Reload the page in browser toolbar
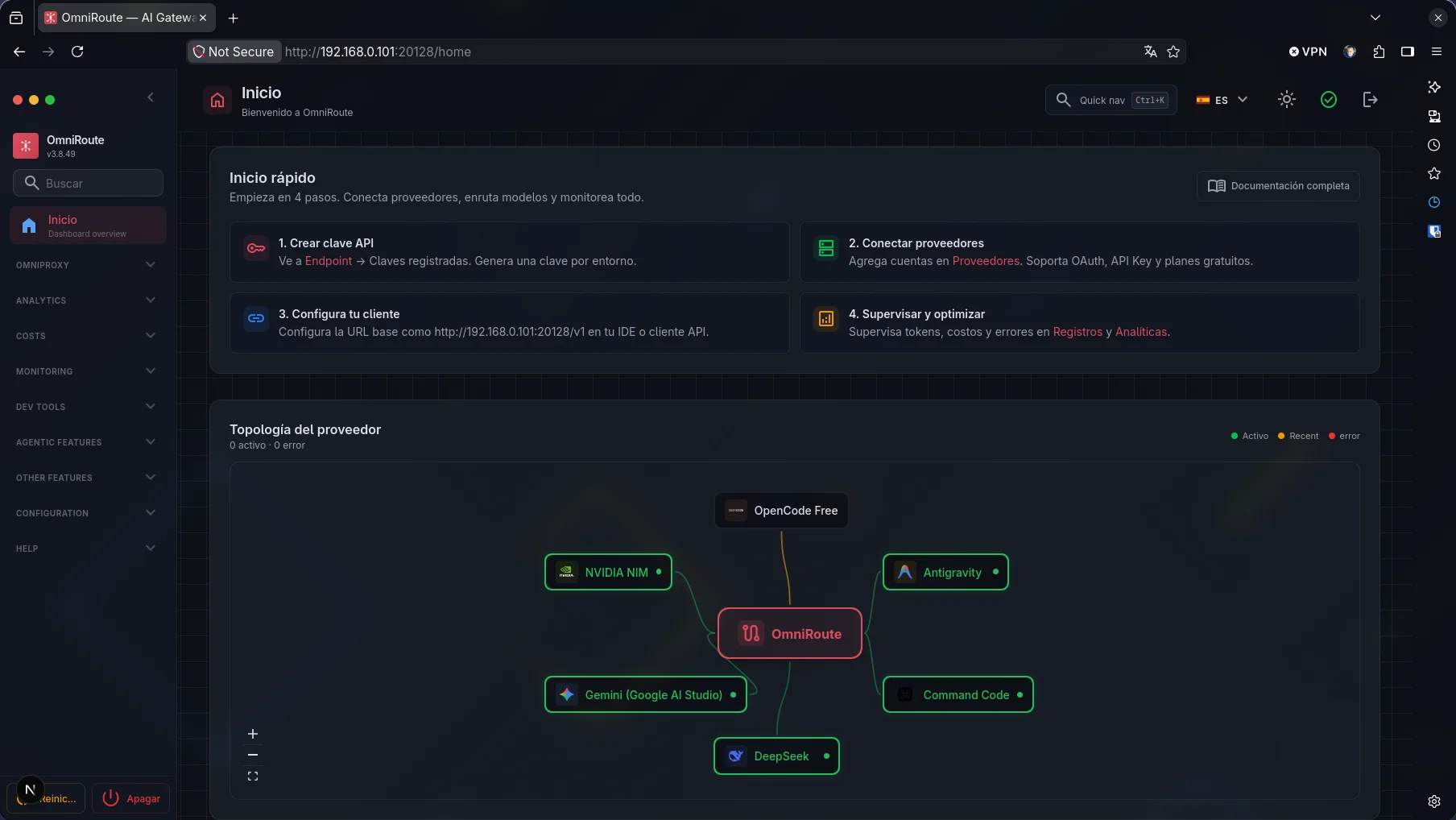 tap(77, 52)
